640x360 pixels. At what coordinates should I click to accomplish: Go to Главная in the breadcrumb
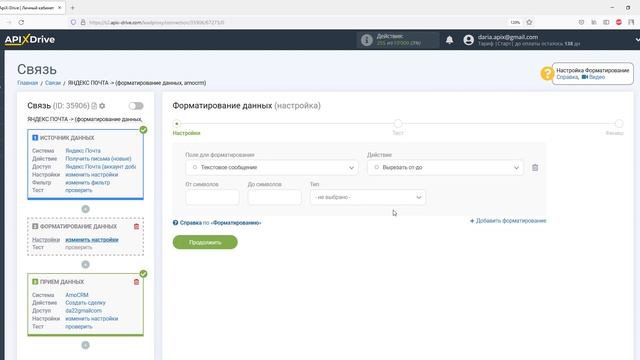(27, 83)
